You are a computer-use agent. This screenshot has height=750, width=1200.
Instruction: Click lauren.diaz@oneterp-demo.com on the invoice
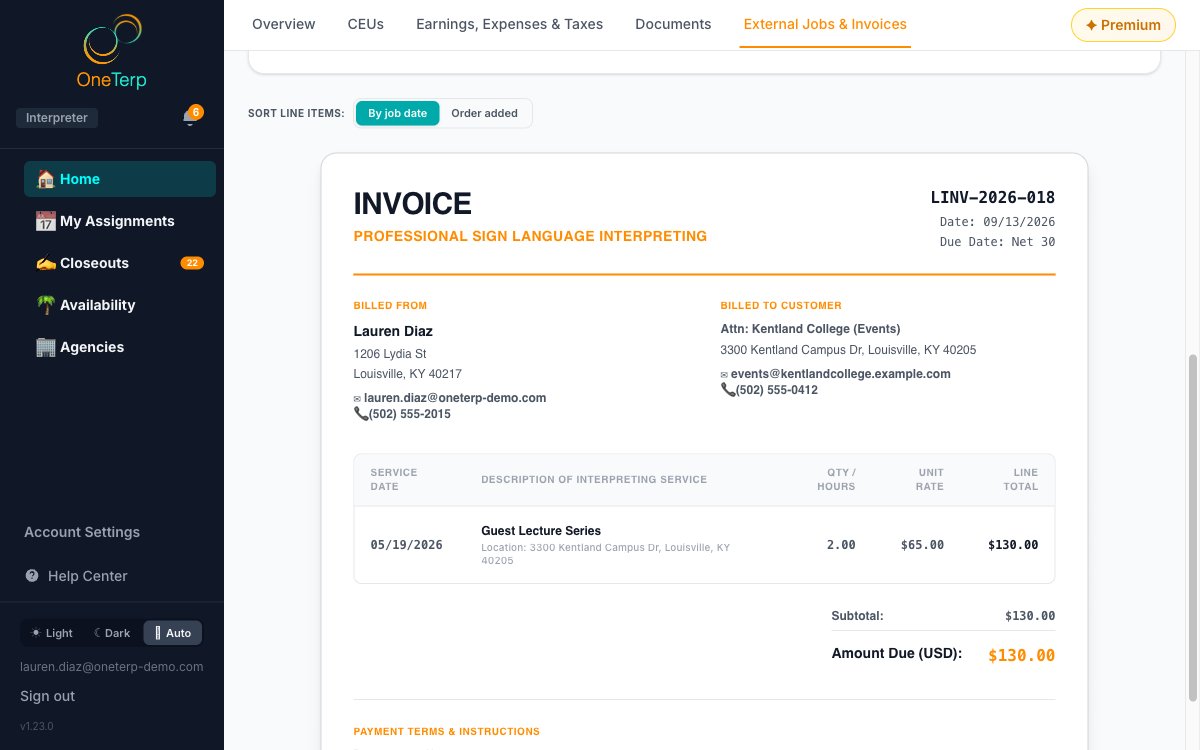coord(455,398)
